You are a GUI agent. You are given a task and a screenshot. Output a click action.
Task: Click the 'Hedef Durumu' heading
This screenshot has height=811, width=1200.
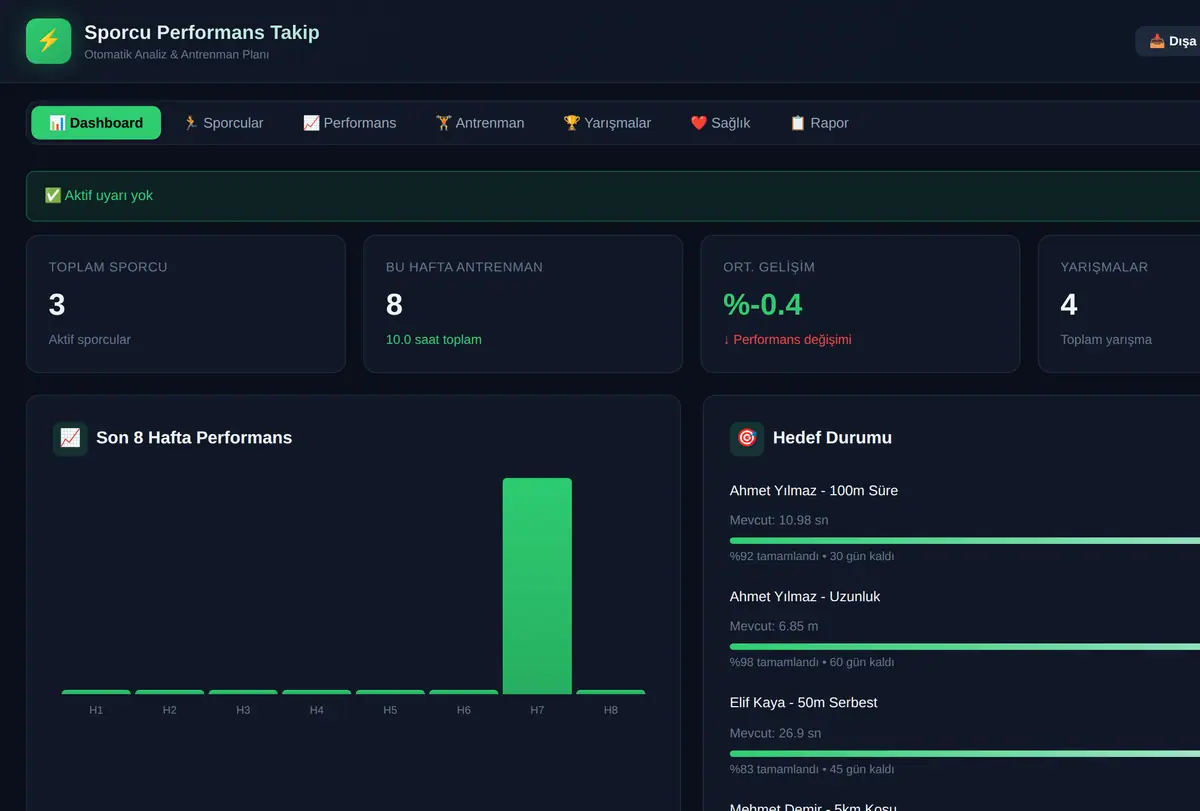(x=832, y=438)
